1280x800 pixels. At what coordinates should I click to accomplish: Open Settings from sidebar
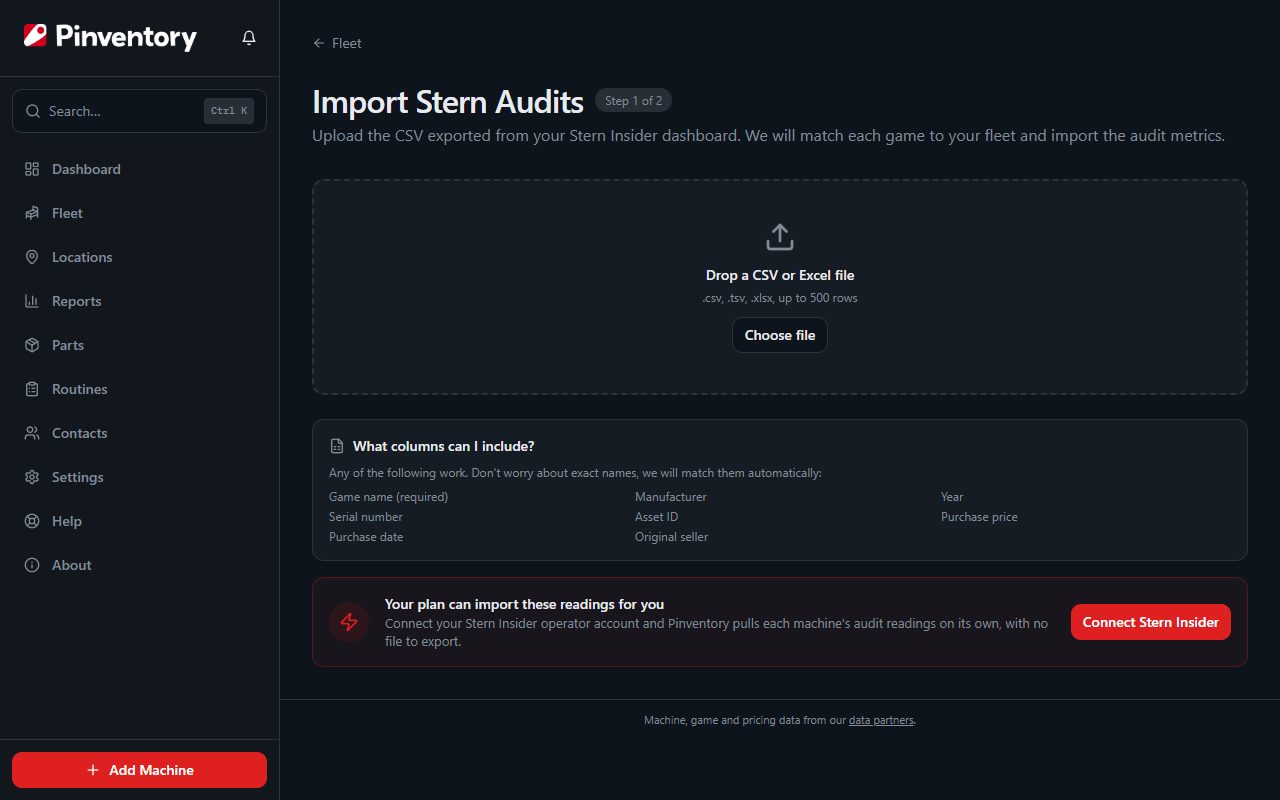click(140, 477)
